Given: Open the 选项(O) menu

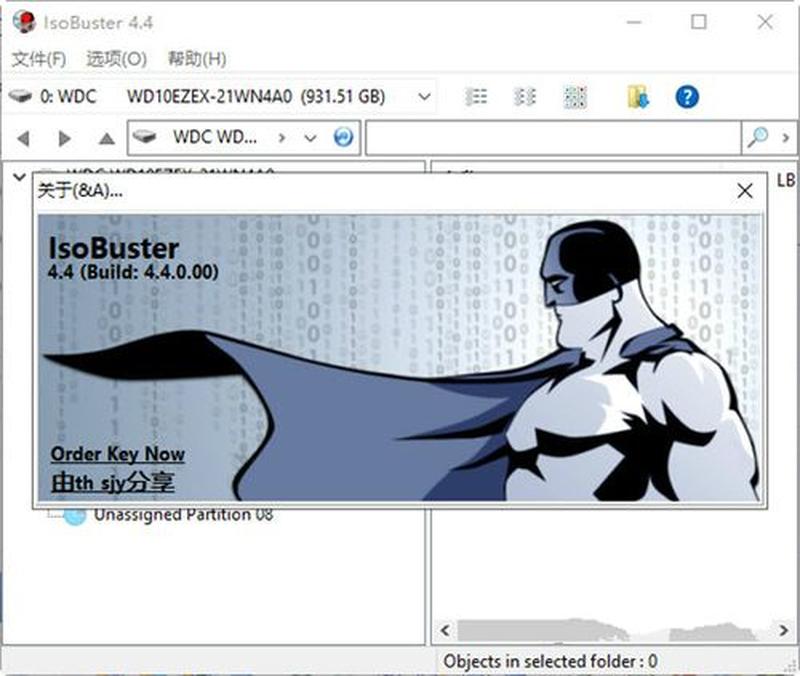Looking at the screenshot, I should tap(116, 59).
